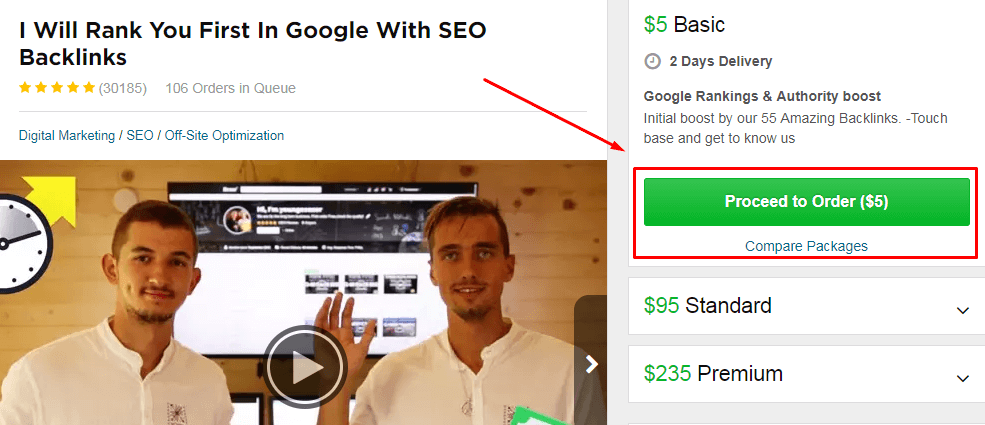985x425 pixels.
Task: Select the $235 Premium package title
Action: pyautogui.click(x=713, y=374)
